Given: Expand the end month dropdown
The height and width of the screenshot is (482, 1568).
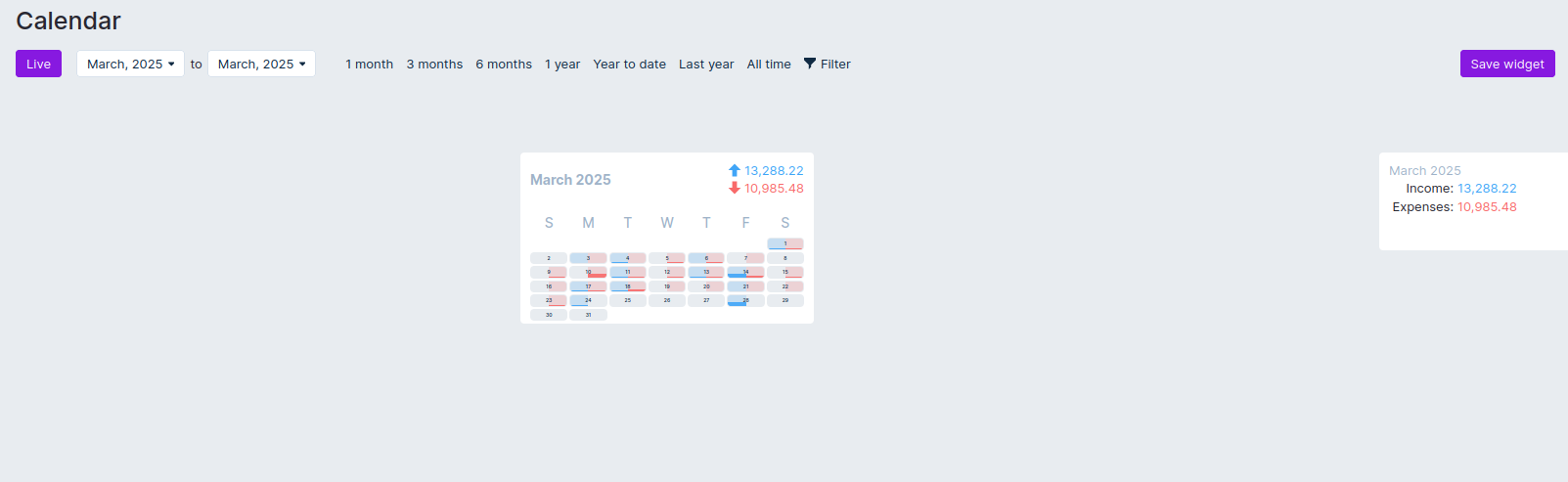Looking at the screenshot, I should 261,64.
